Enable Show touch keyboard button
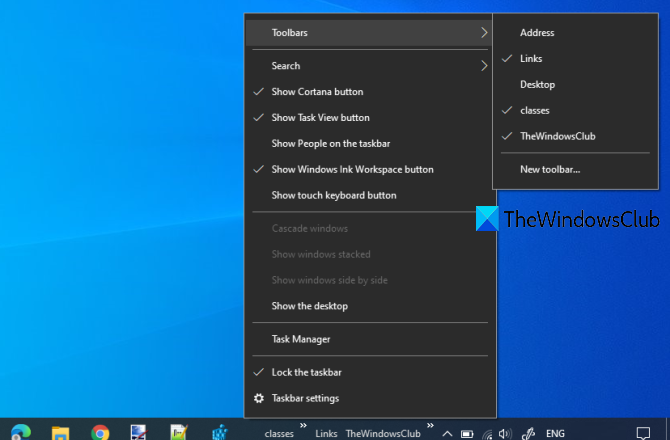 click(x=370, y=195)
